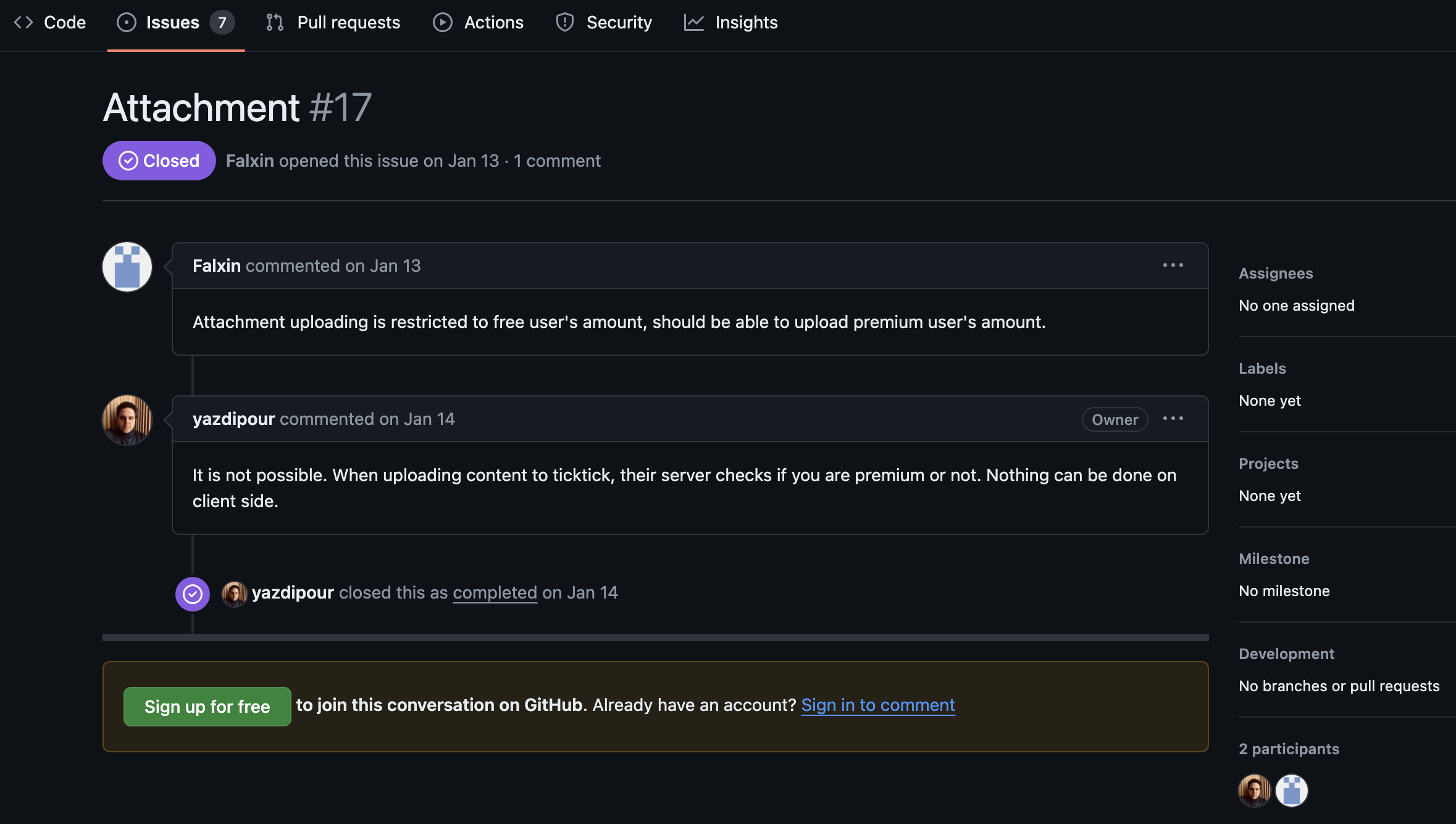Click the purple Closed status badge

(159, 161)
